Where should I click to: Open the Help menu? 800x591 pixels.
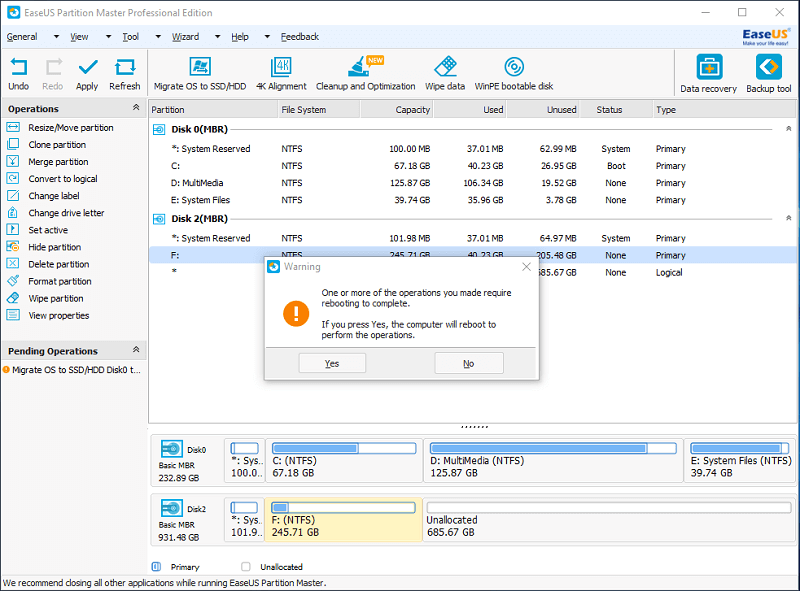(240, 37)
